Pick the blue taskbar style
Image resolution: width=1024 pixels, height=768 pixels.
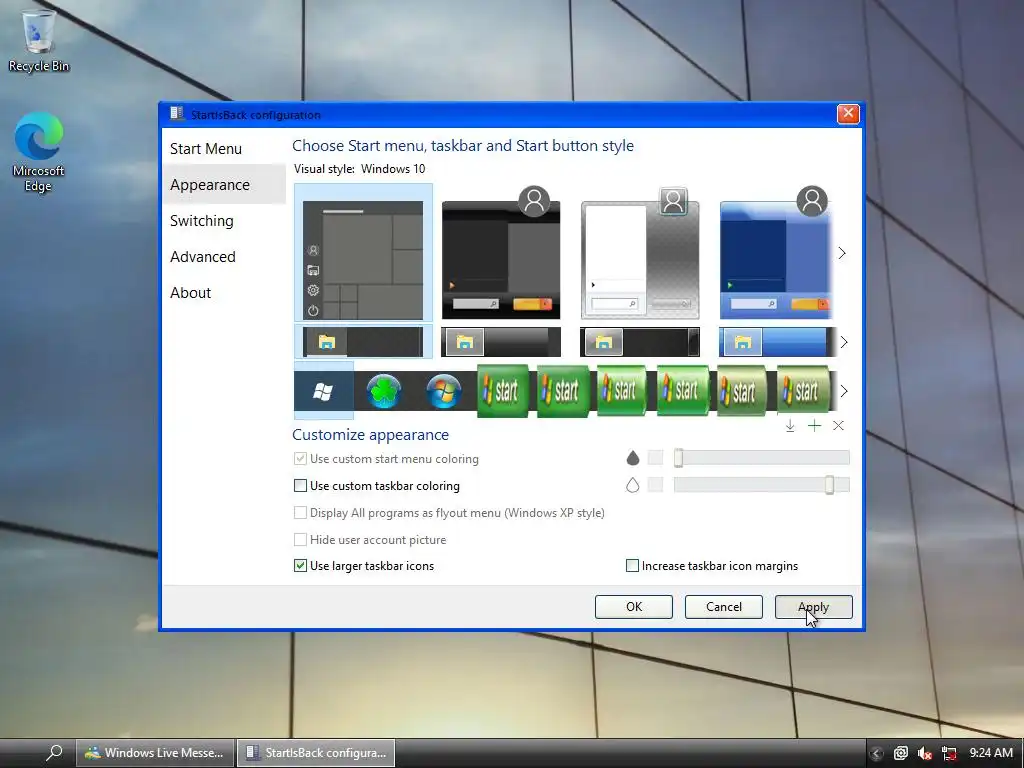pos(777,342)
